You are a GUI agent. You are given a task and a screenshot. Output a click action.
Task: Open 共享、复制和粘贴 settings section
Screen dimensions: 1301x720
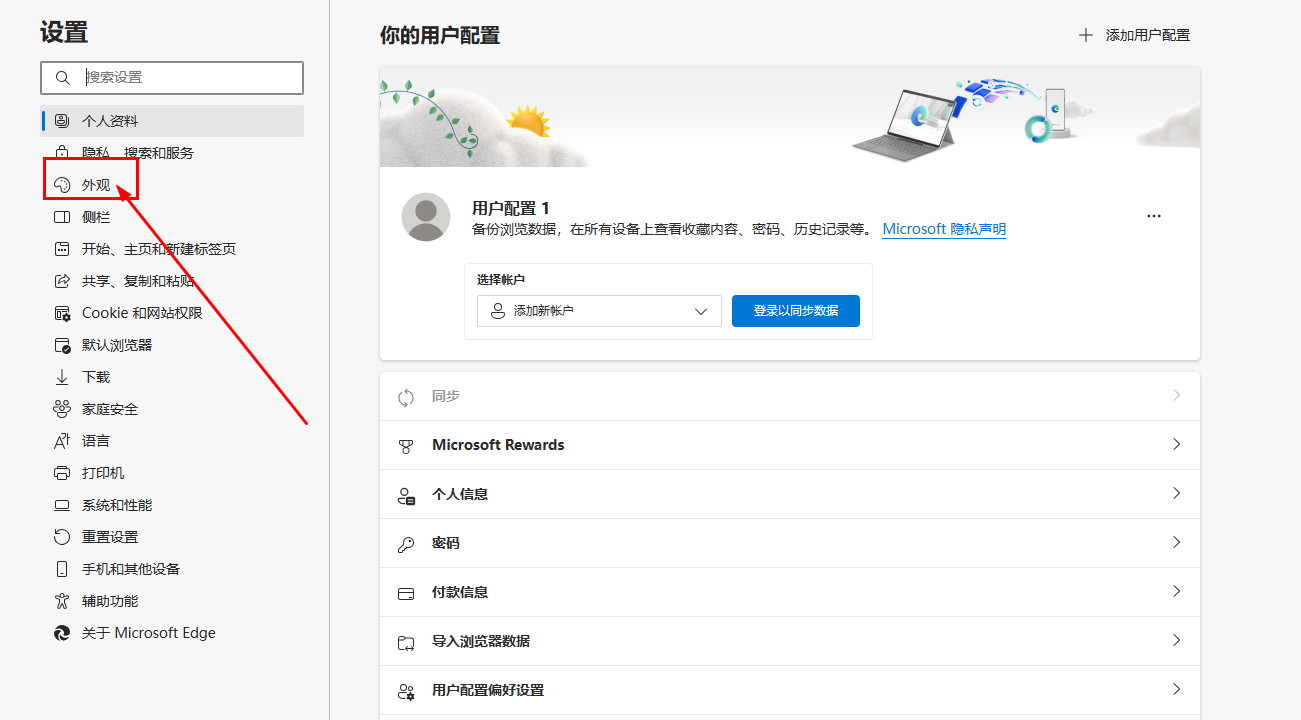click(x=172, y=281)
